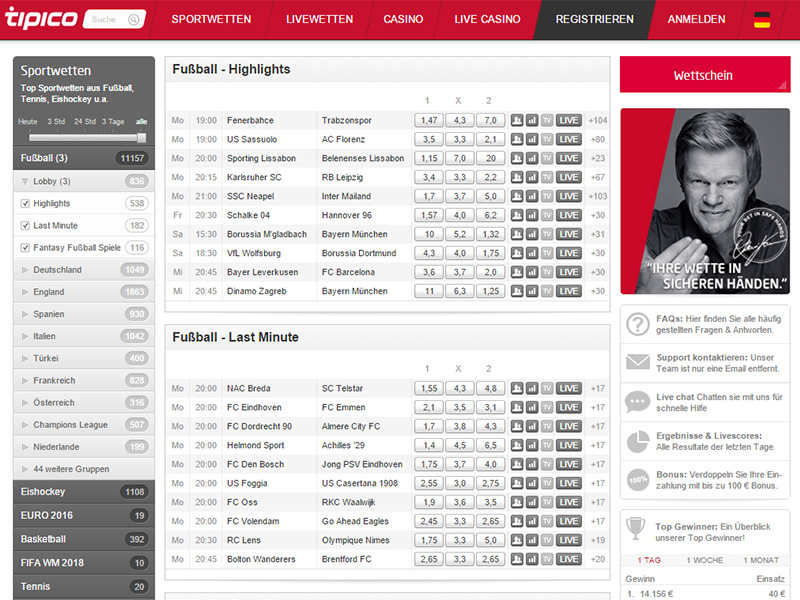
Task: Click TV icon for US Sassuolo match
Action: pyautogui.click(x=547, y=139)
